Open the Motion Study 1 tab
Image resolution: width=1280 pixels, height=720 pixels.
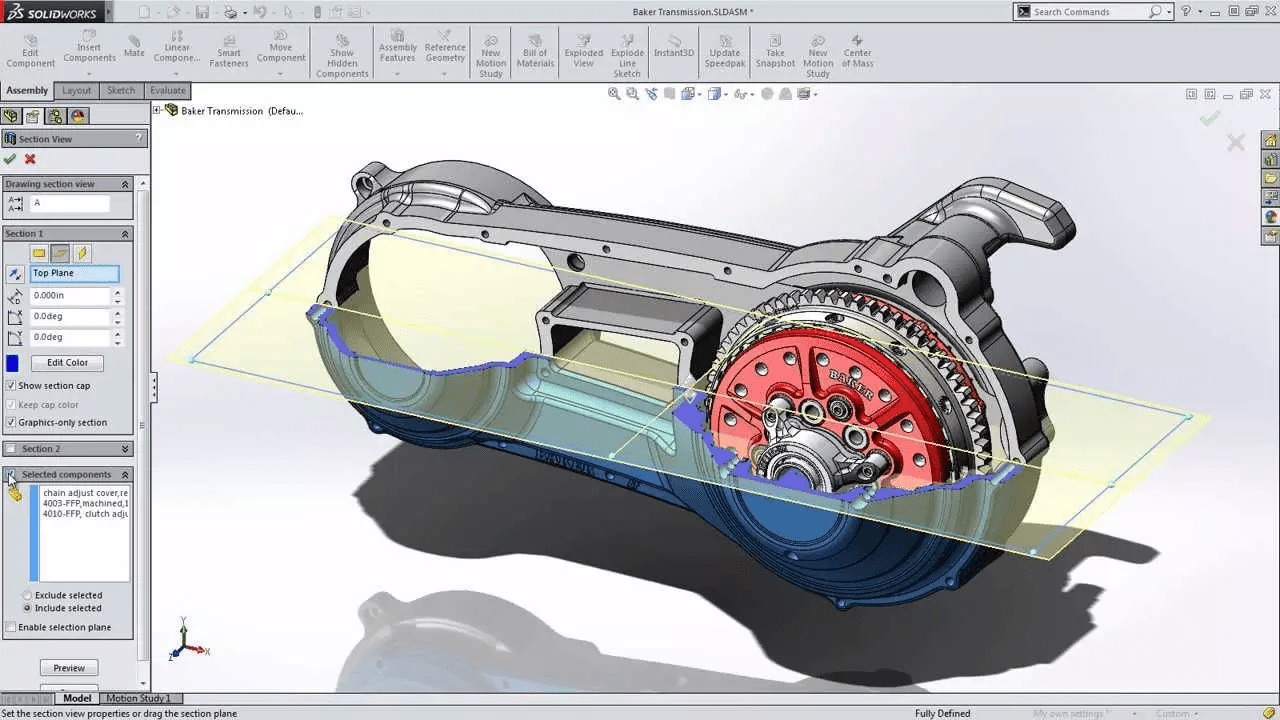tap(141, 697)
